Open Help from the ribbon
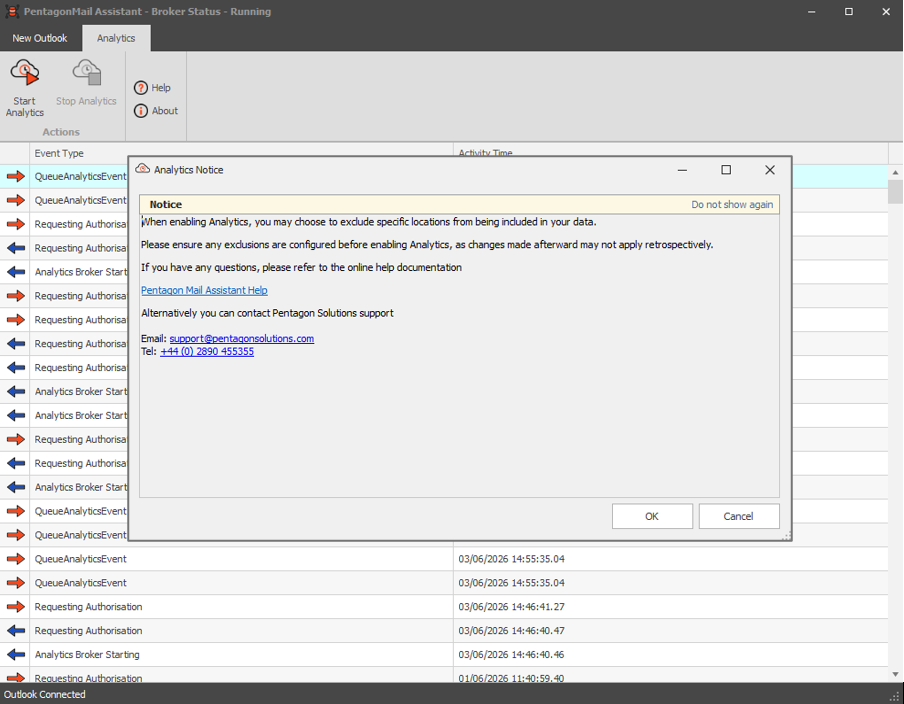The height and width of the screenshot is (704, 904). click(153, 88)
